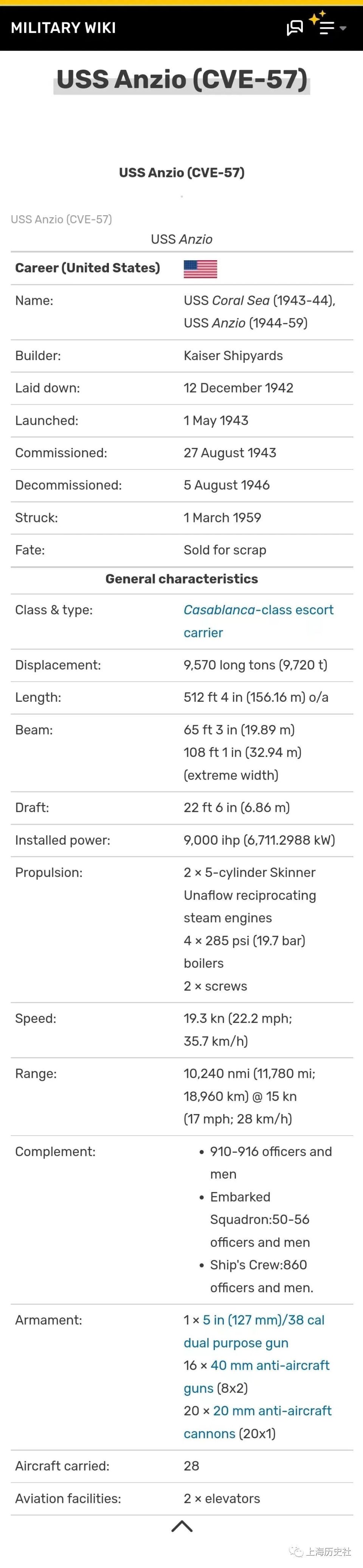This screenshot has height=1568, width=363.
Task: Follow the 5 in/38 cal gun link
Action: pos(263,1319)
